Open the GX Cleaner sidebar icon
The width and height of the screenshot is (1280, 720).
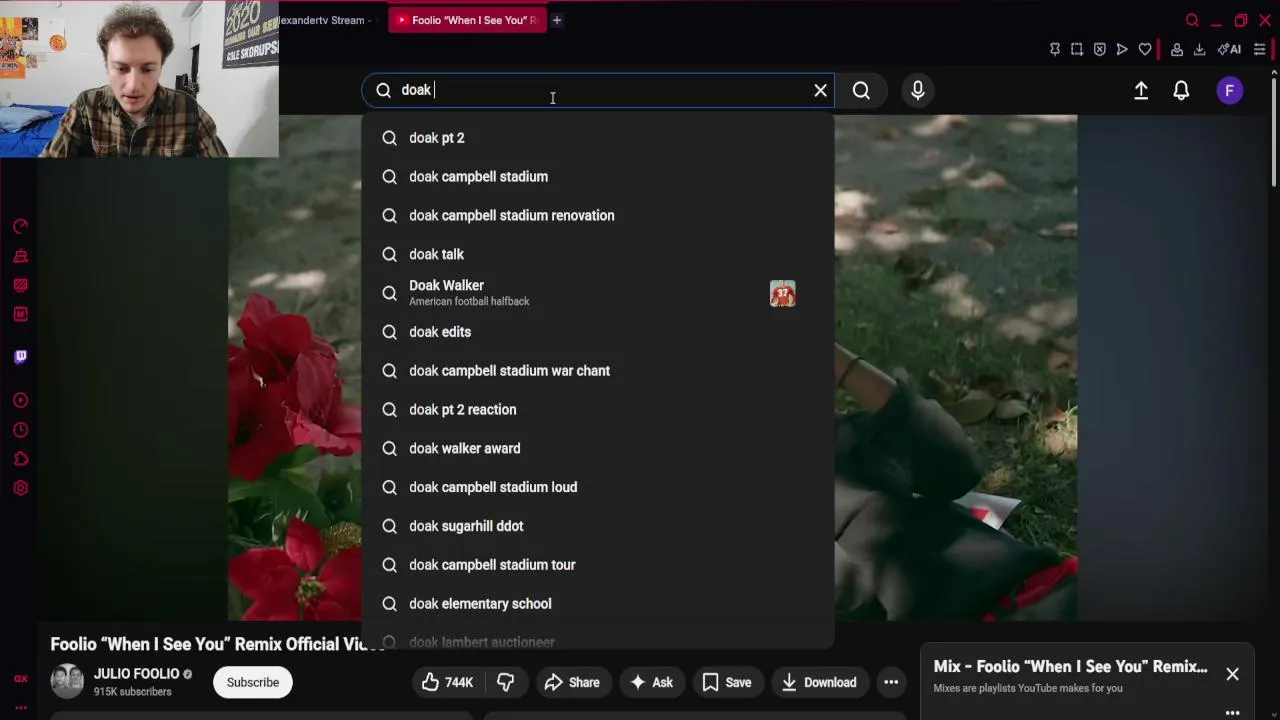(x=20, y=256)
